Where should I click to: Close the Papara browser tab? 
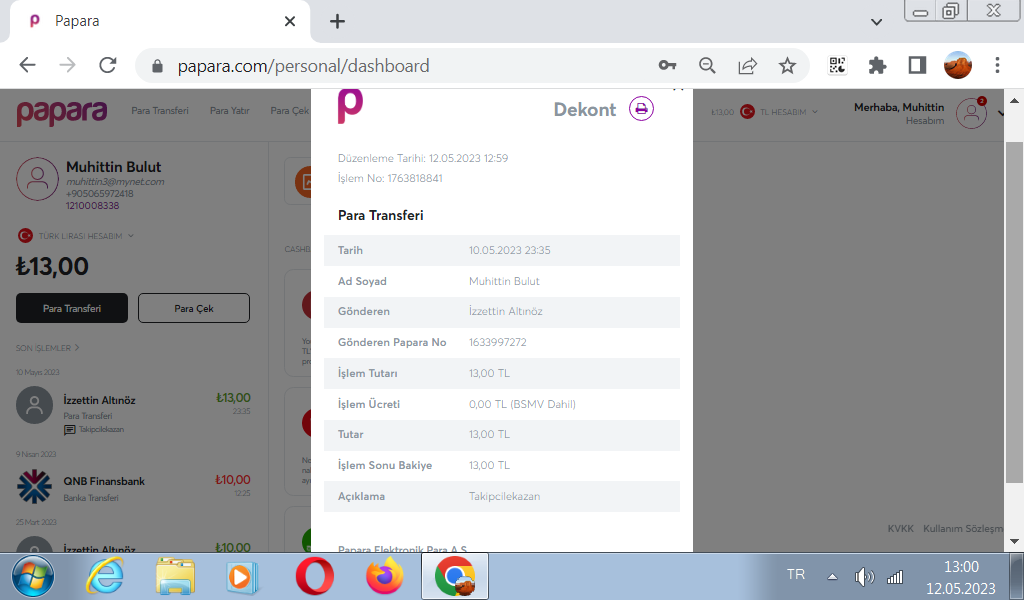pos(290,22)
